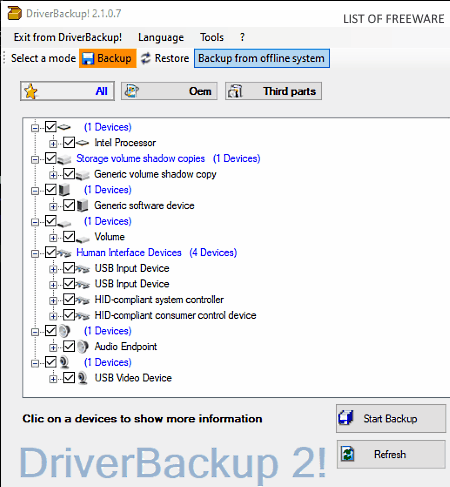Select the Generic software device row
Screen dimensions: 450x487
144,205
